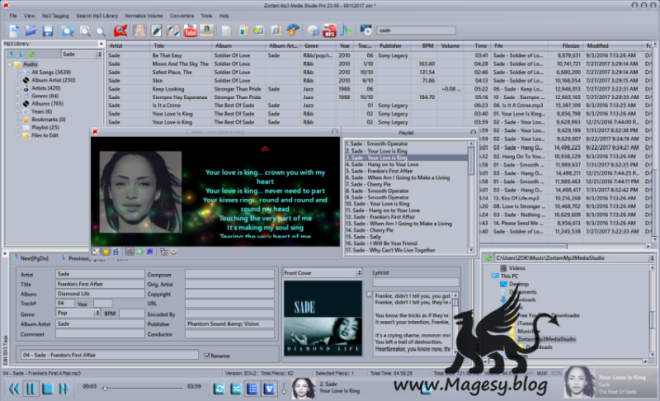Screen dimensions: 660x401
Task: Click the green drive icon above the folder tree
Action: click(x=489, y=258)
